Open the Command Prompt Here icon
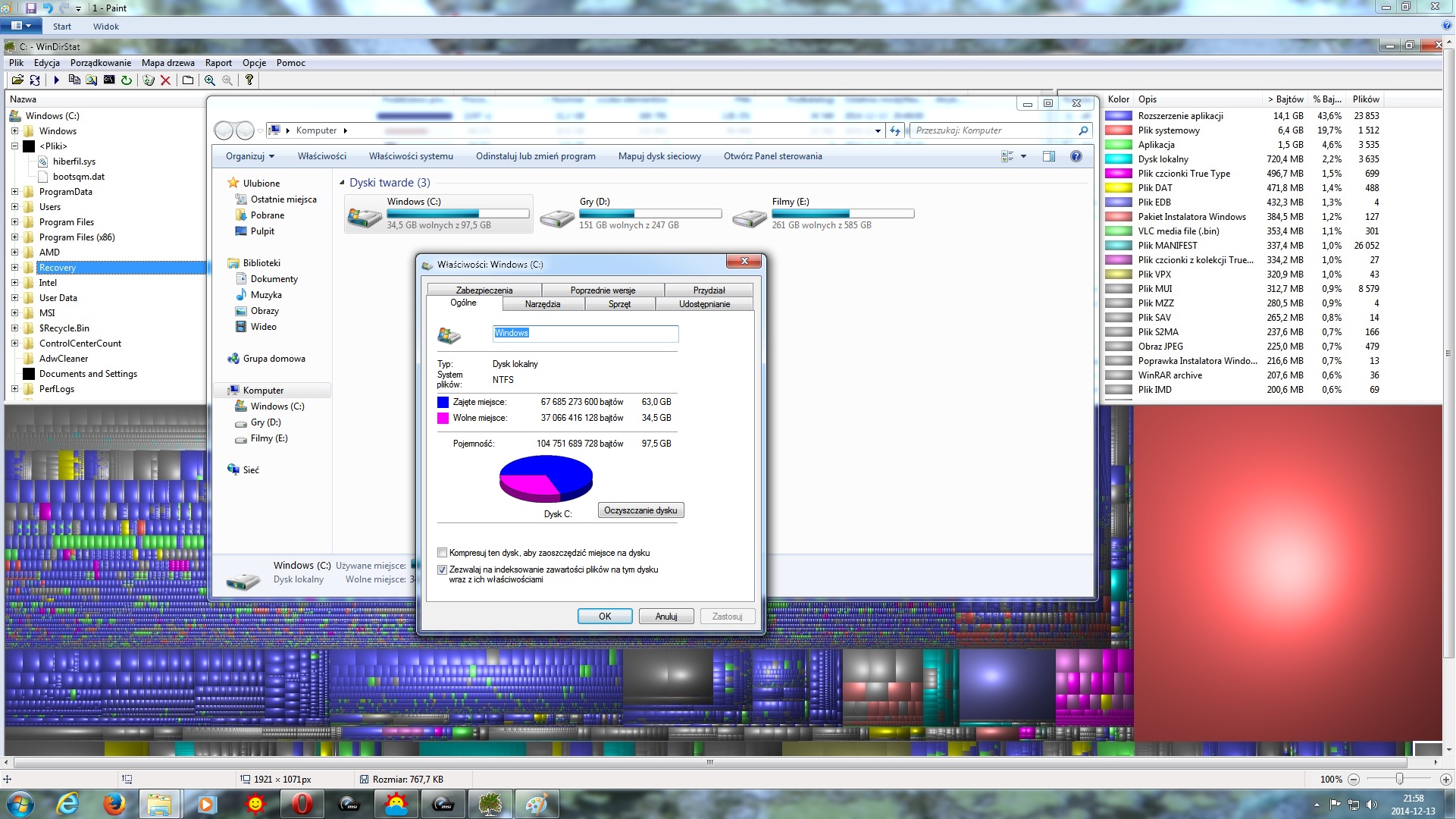This screenshot has width=1456, height=819. pos(109,80)
